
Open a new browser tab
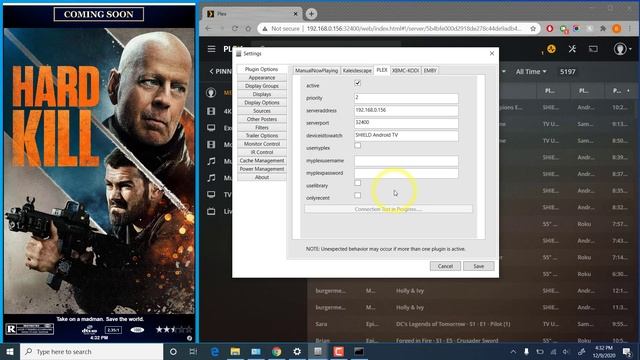(x=311, y=14)
